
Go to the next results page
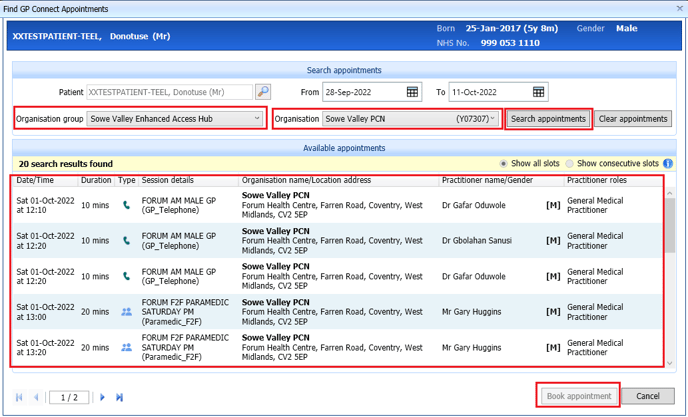tap(102, 397)
